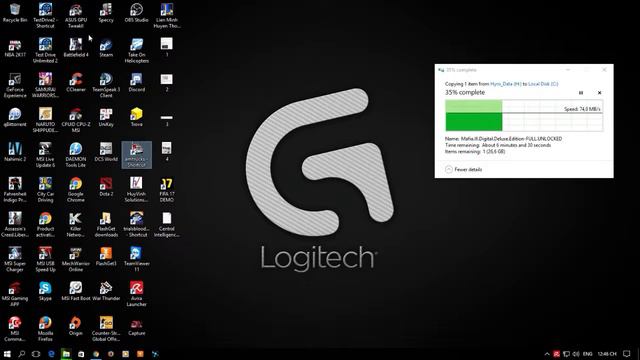Viewport: 640px width, 360px height.
Task: Open the MSI Gaming APP icon
Action: tap(15, 294)
